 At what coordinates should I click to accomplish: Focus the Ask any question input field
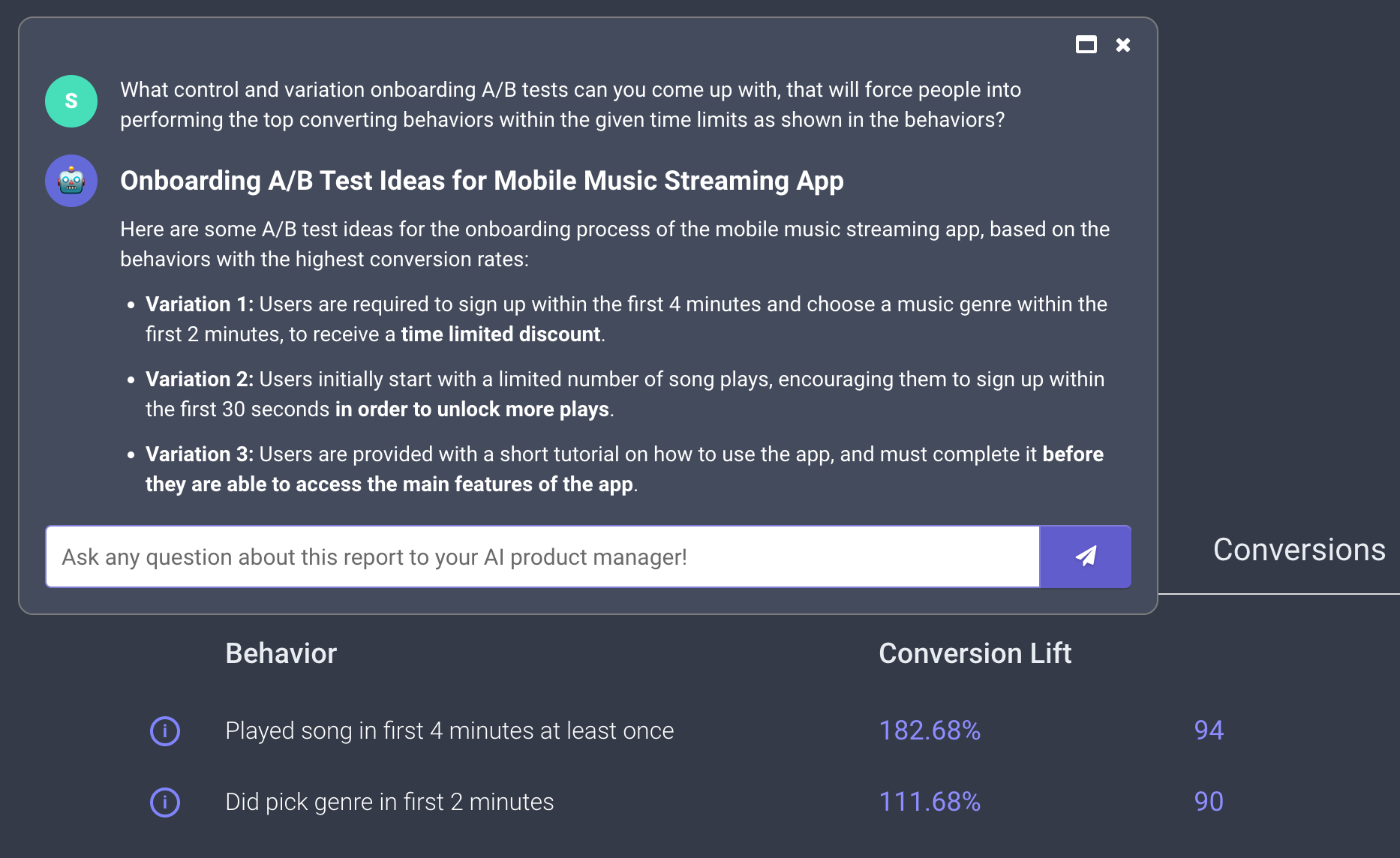click(542, 556)
